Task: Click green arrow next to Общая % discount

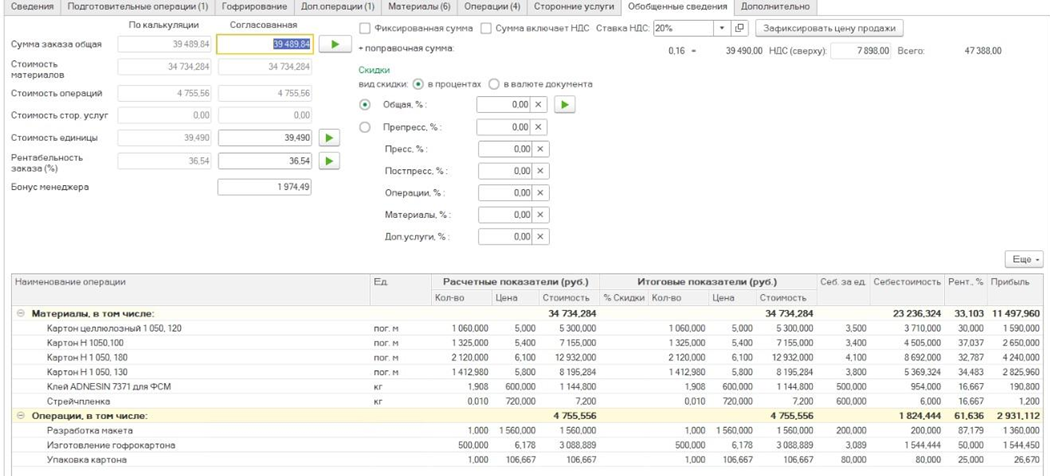Action: tap(565, 105)
